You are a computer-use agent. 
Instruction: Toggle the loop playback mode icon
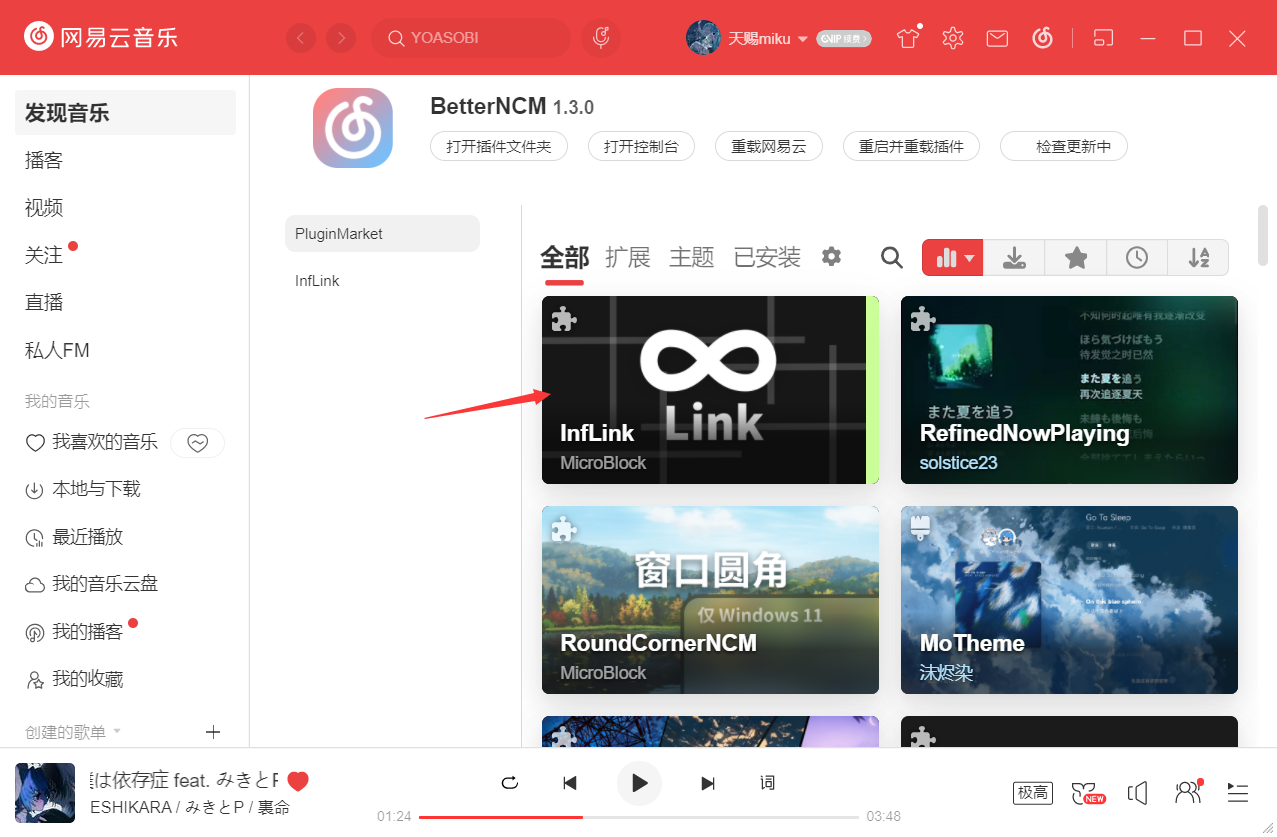coord(510,783)
